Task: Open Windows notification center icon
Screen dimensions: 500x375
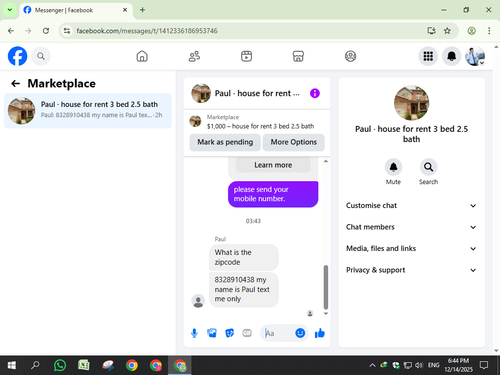Action: click(x=484, y=366)
